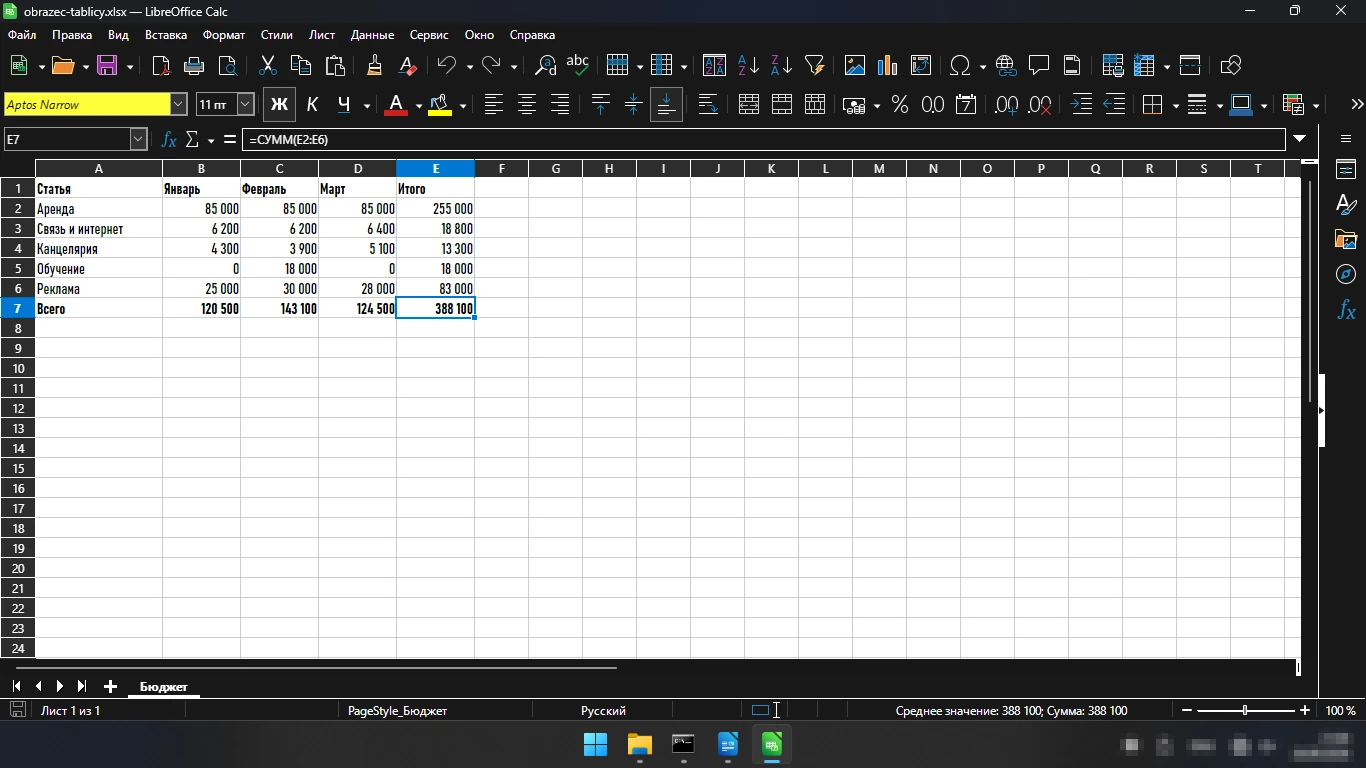Insert a hyperlink
This screenshot has height=768, width=1366.
click(x=1006, y=66)
